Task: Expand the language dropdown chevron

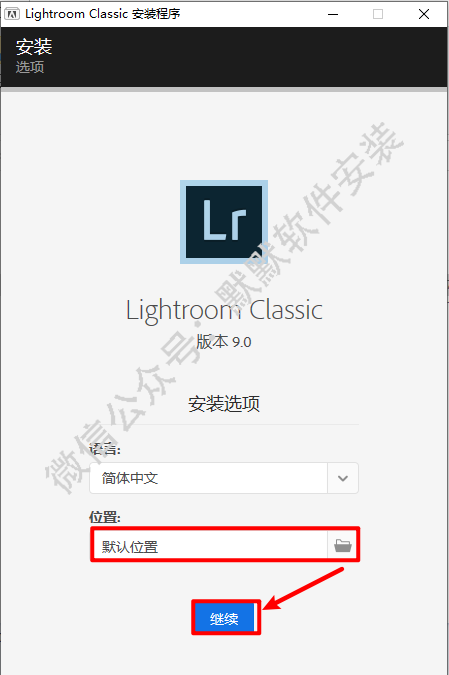Action: 343,478
